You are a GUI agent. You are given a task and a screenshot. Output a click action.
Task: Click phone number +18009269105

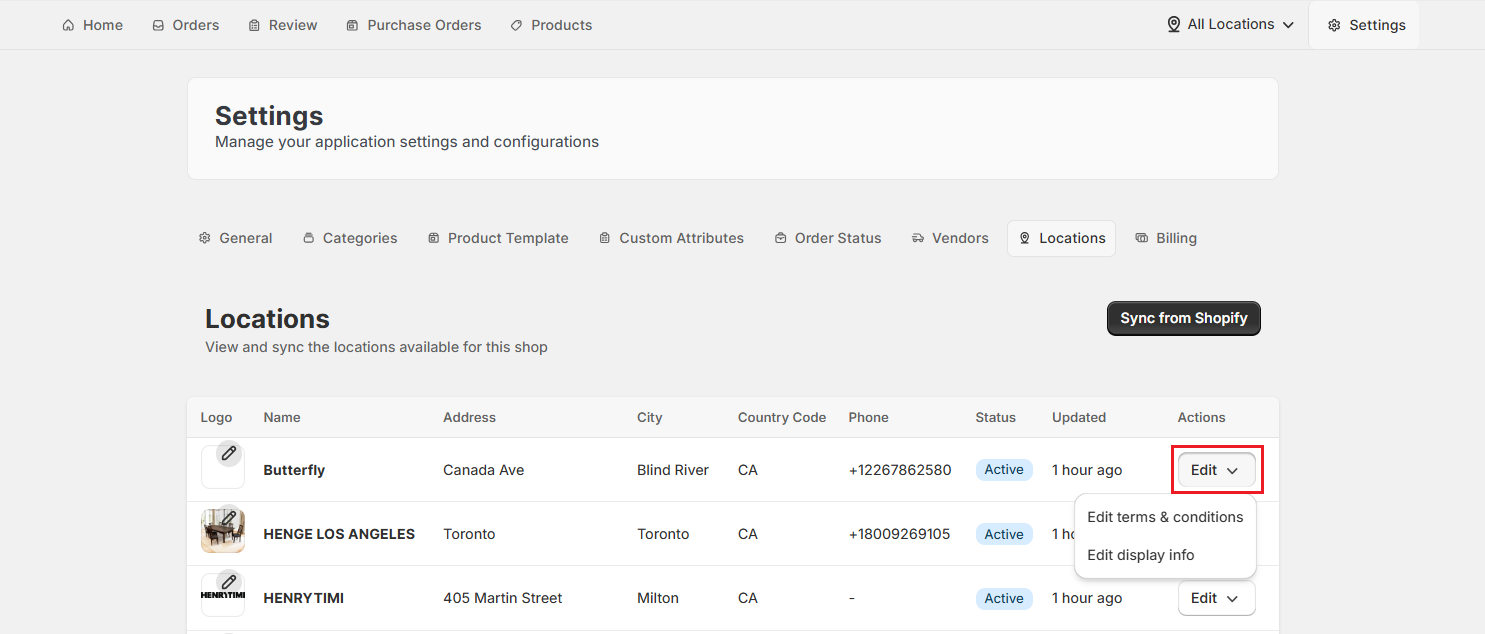(x=900, y=534)
